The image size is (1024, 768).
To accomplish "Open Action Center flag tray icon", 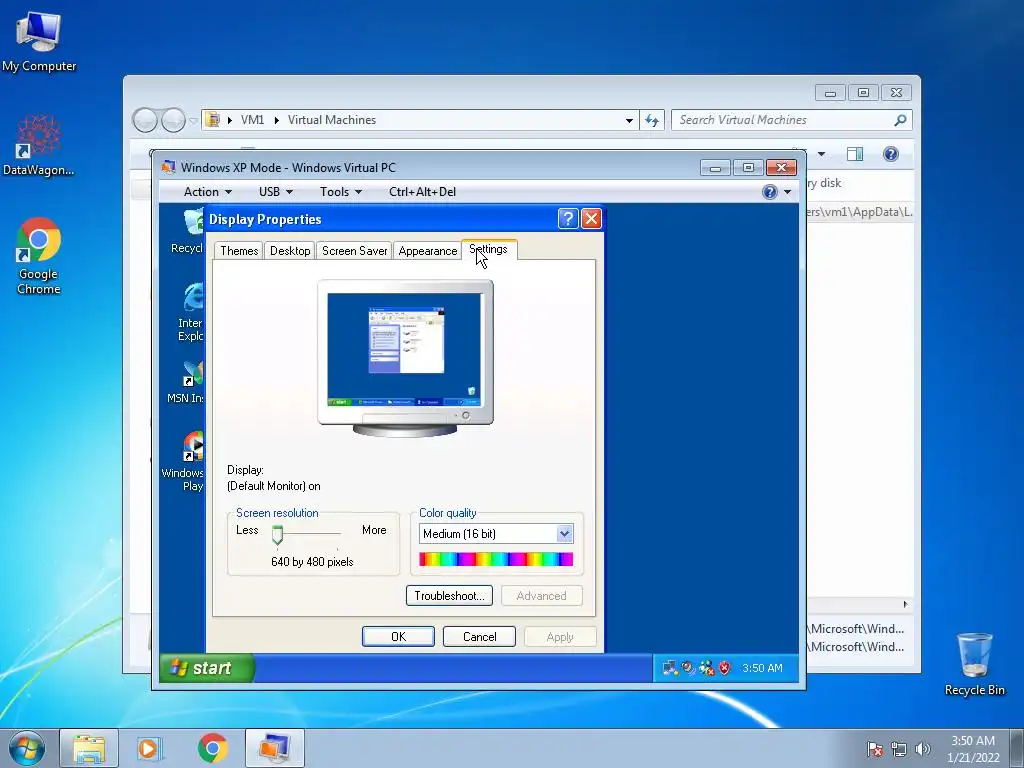I will 875,749.
